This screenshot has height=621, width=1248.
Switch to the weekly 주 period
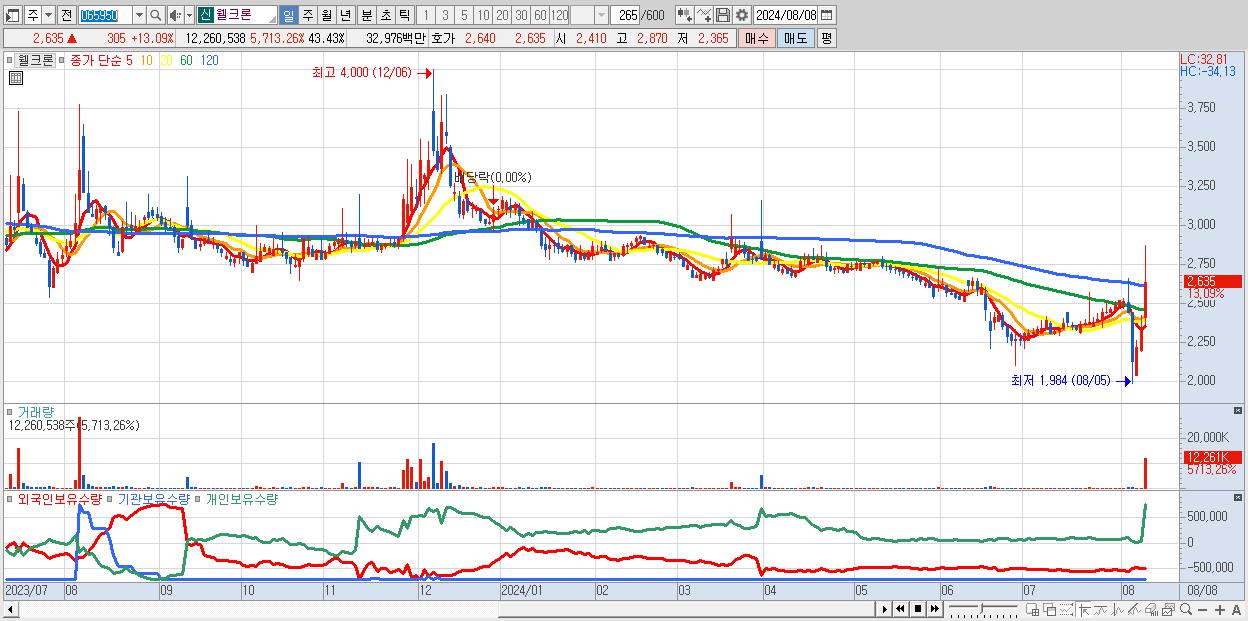click(307, 15)
